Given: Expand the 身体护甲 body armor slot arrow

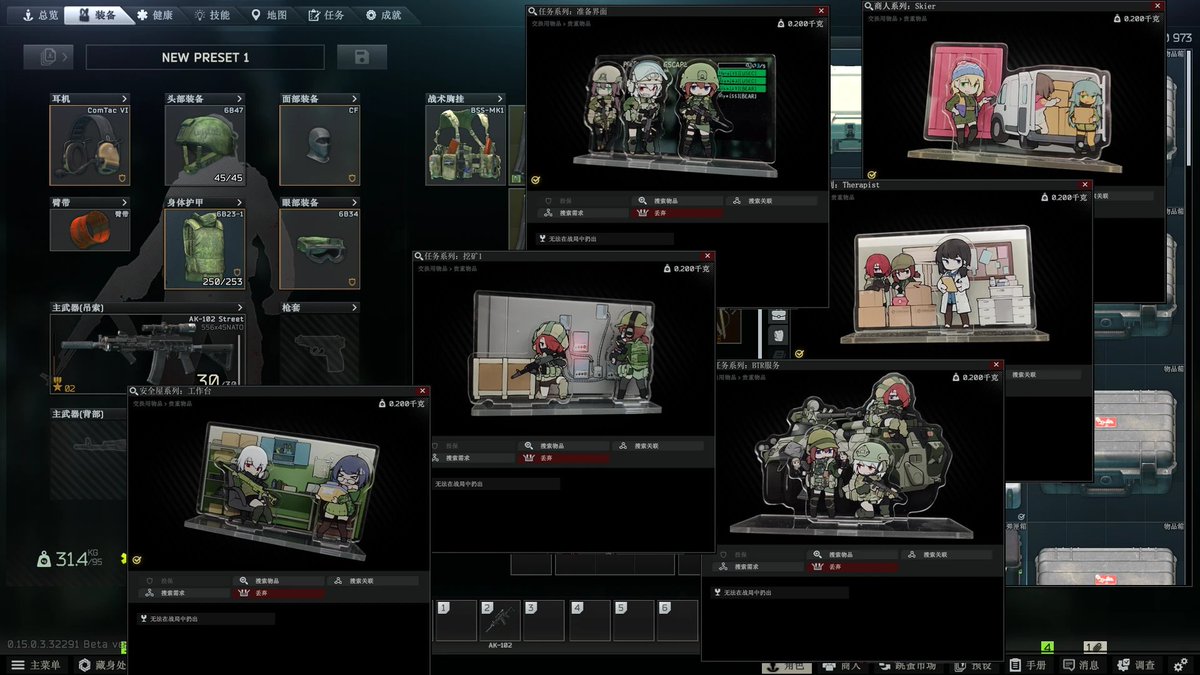Looking at the screenshot, I should pyautogui.click(x=240, y=202).
